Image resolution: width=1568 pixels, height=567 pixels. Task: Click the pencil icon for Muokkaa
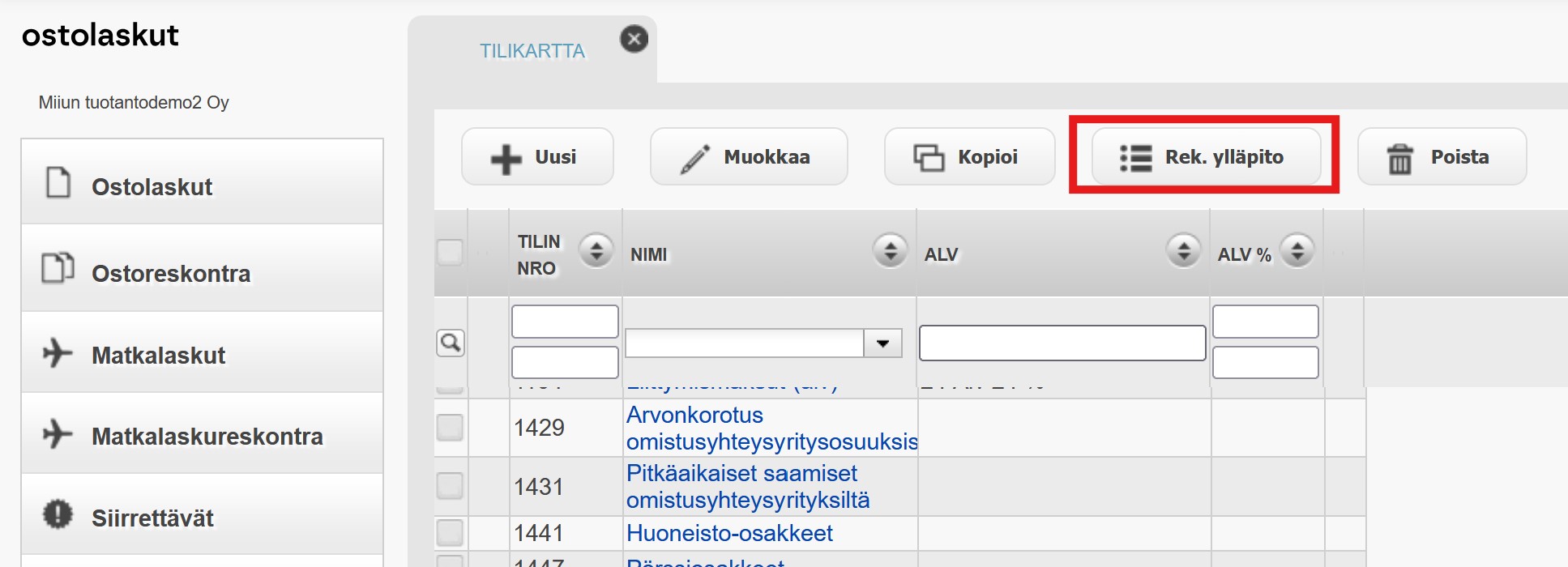[x=694, y=159]
